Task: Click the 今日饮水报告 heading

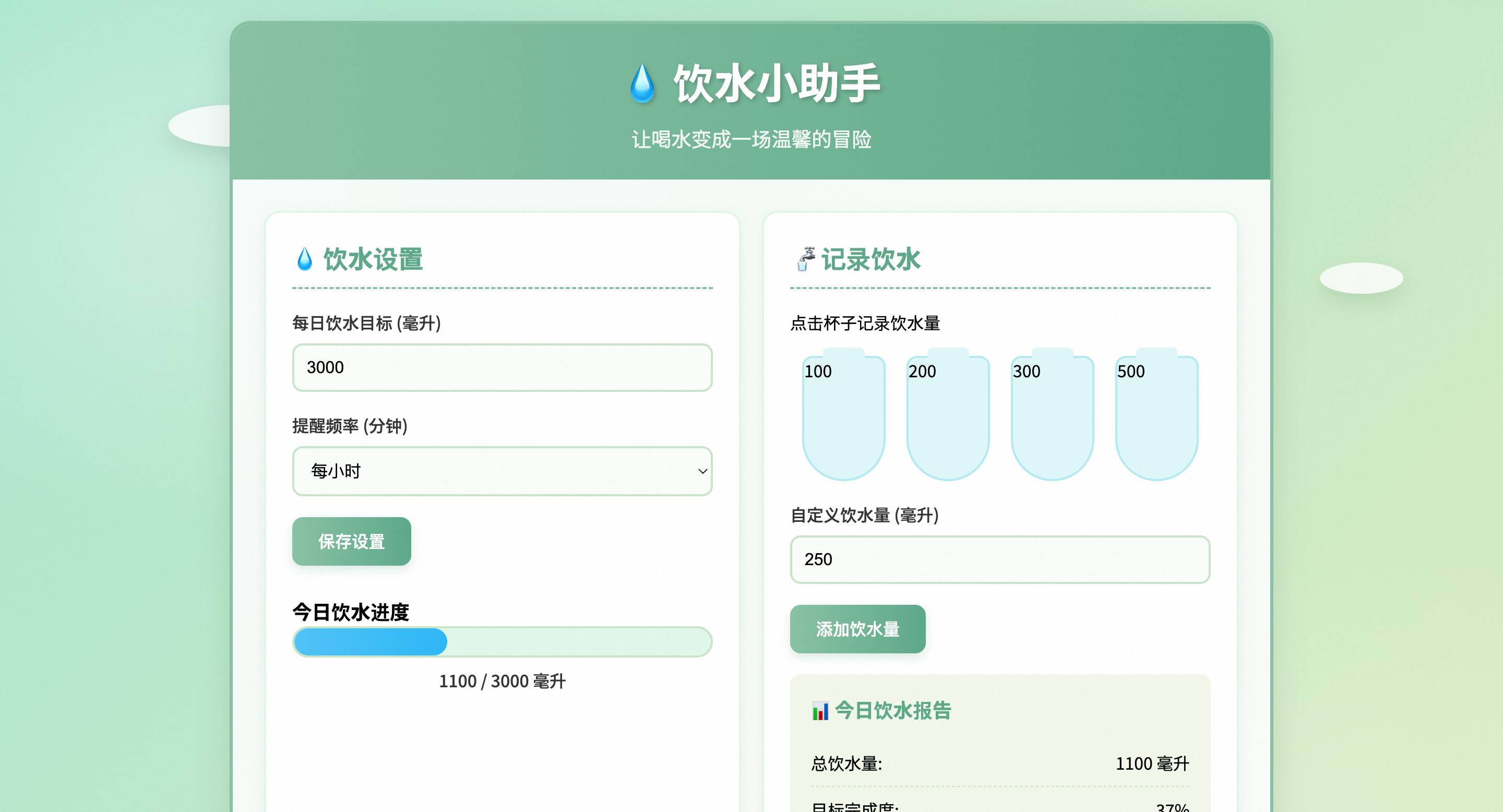Action: pyautogui.click(x=893, y=711)
